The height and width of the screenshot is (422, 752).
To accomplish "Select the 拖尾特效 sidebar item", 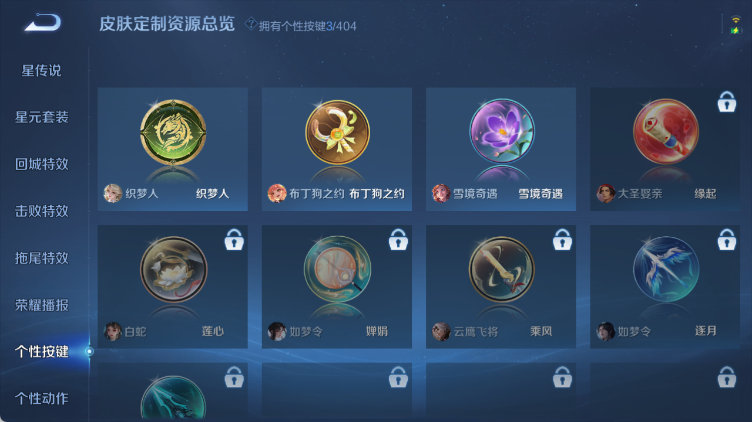I will [41, 258].
